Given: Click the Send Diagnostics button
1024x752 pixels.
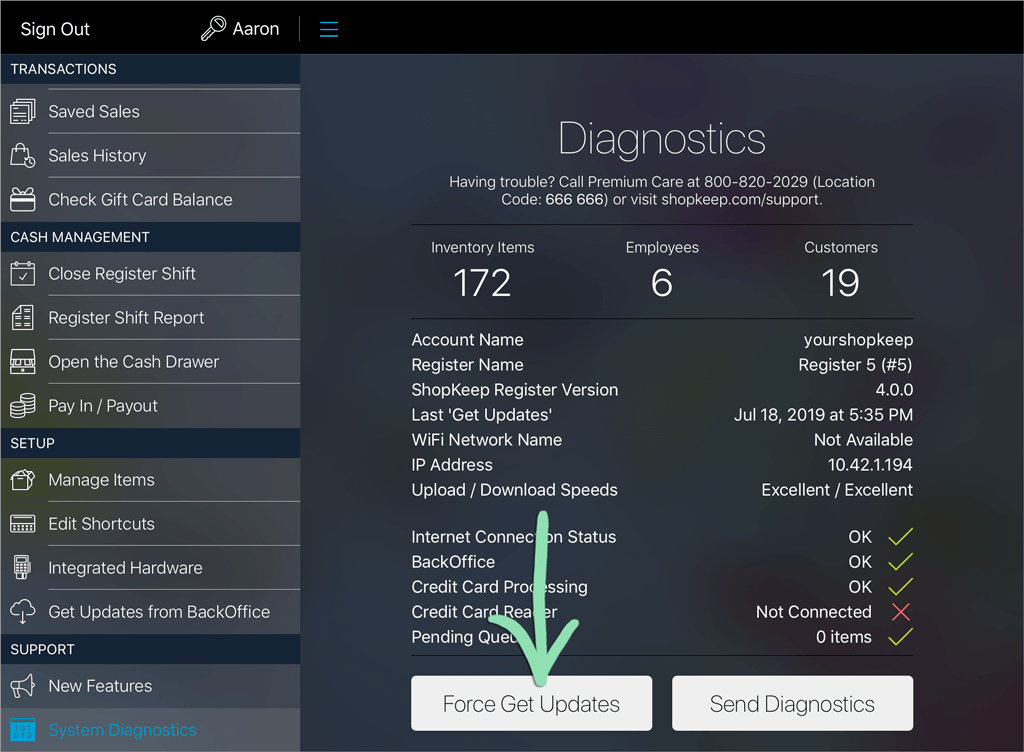Looking at the screenshot, I should [x=792, y=703].
